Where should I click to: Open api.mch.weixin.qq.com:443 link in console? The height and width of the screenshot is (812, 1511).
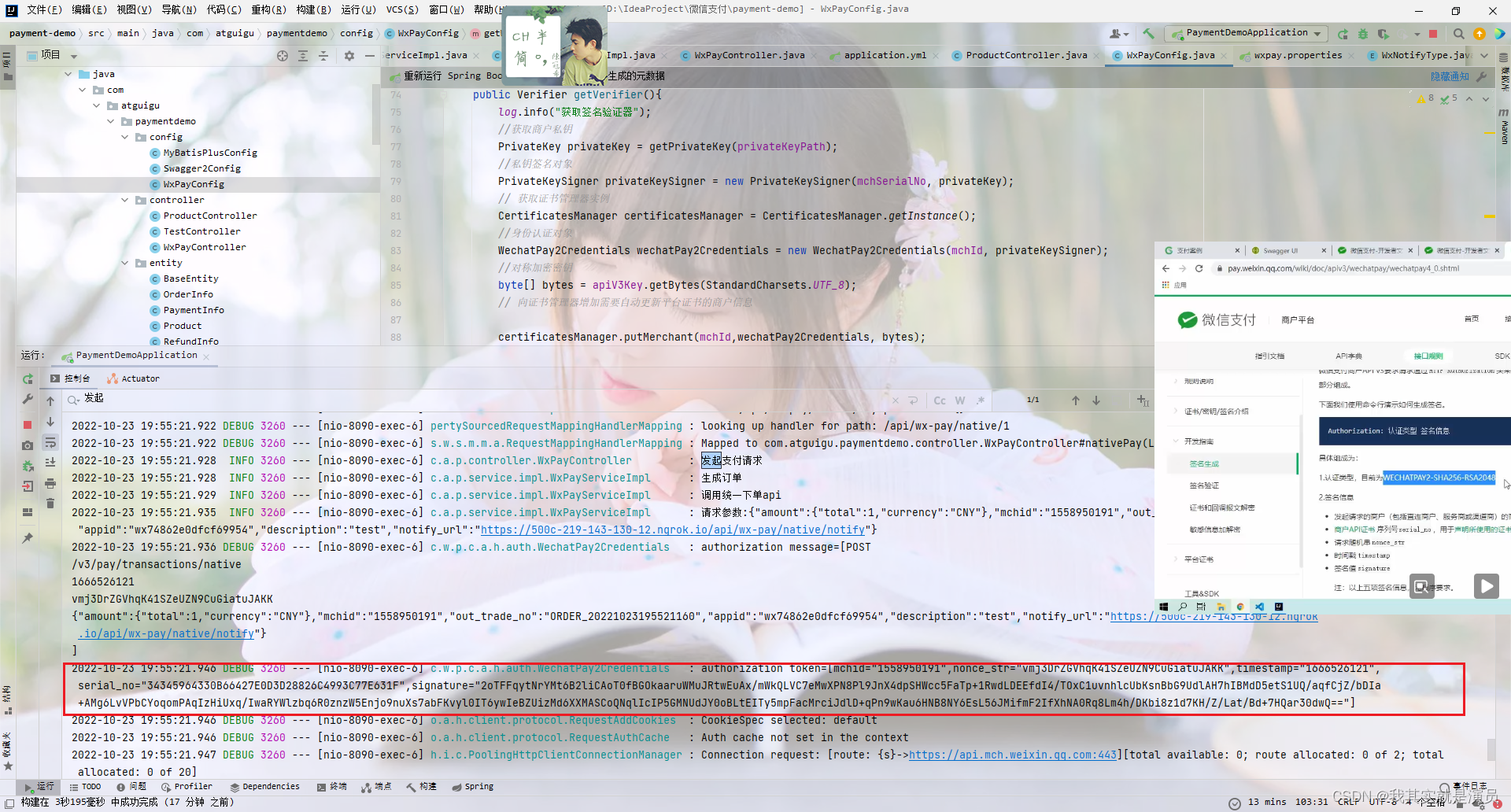coord(1013,755)
